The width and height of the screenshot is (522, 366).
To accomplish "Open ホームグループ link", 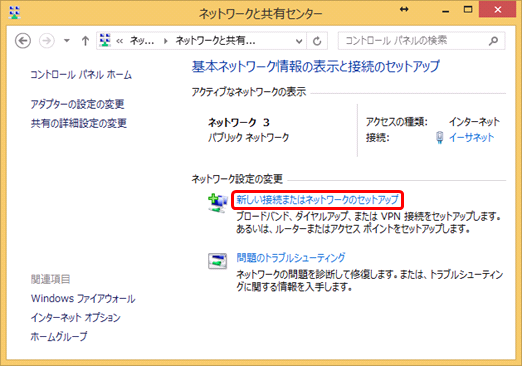I will coord(59,336).
